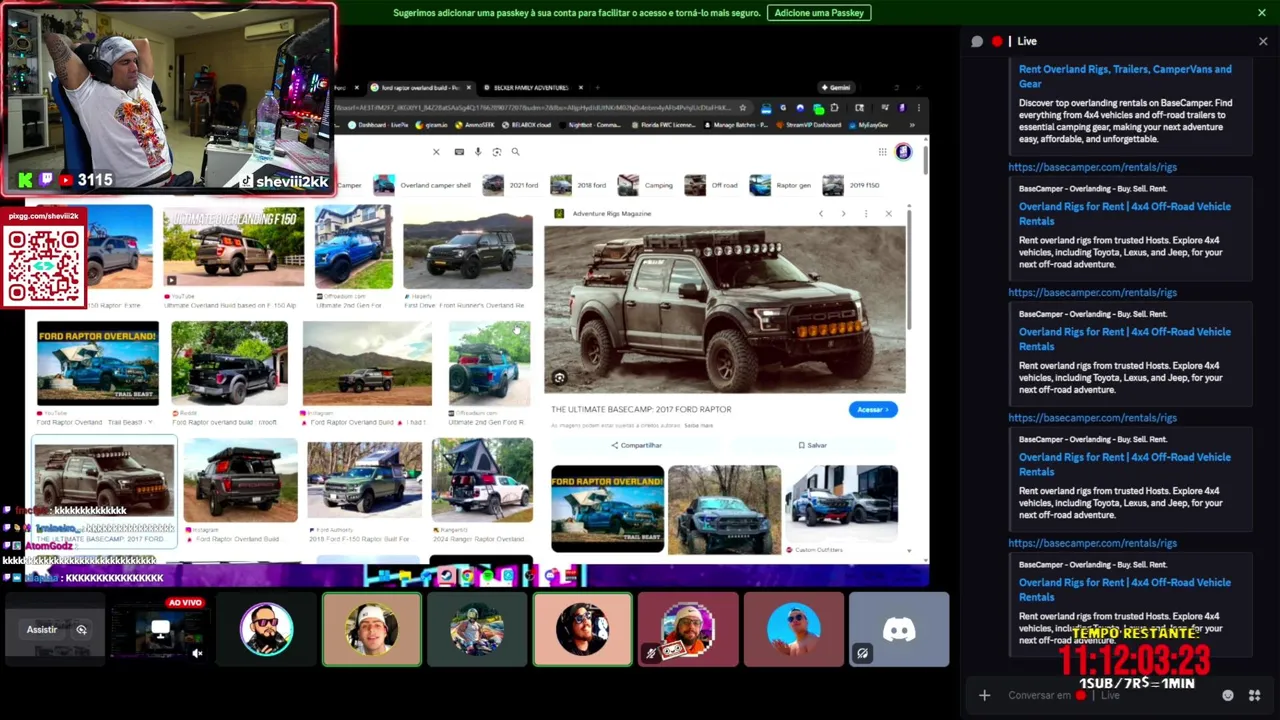Select 'Camping' filter chip
This screenshot has height=720, width=1280.
645,185
